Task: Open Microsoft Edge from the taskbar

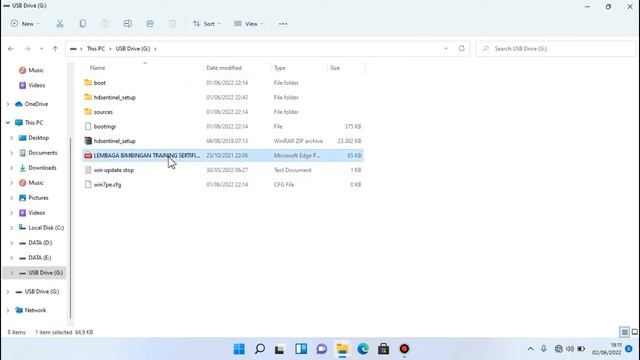Action: (363, 349)
